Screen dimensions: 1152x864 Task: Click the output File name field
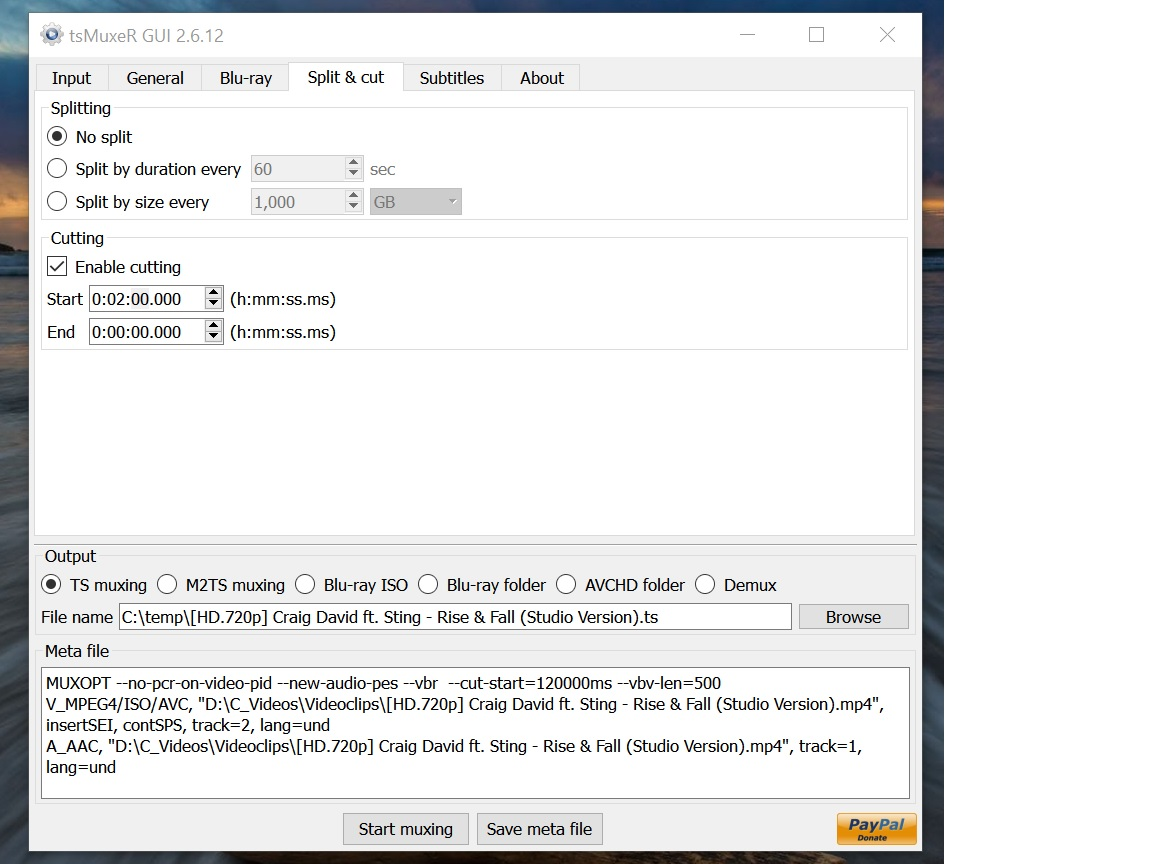click(x=455, y=616)
